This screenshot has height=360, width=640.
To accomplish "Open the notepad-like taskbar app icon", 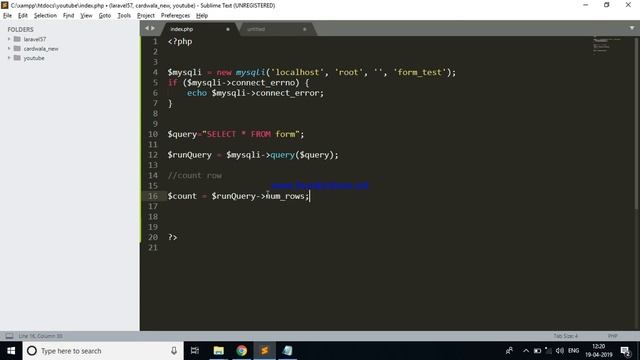I will tap(287, 351).
